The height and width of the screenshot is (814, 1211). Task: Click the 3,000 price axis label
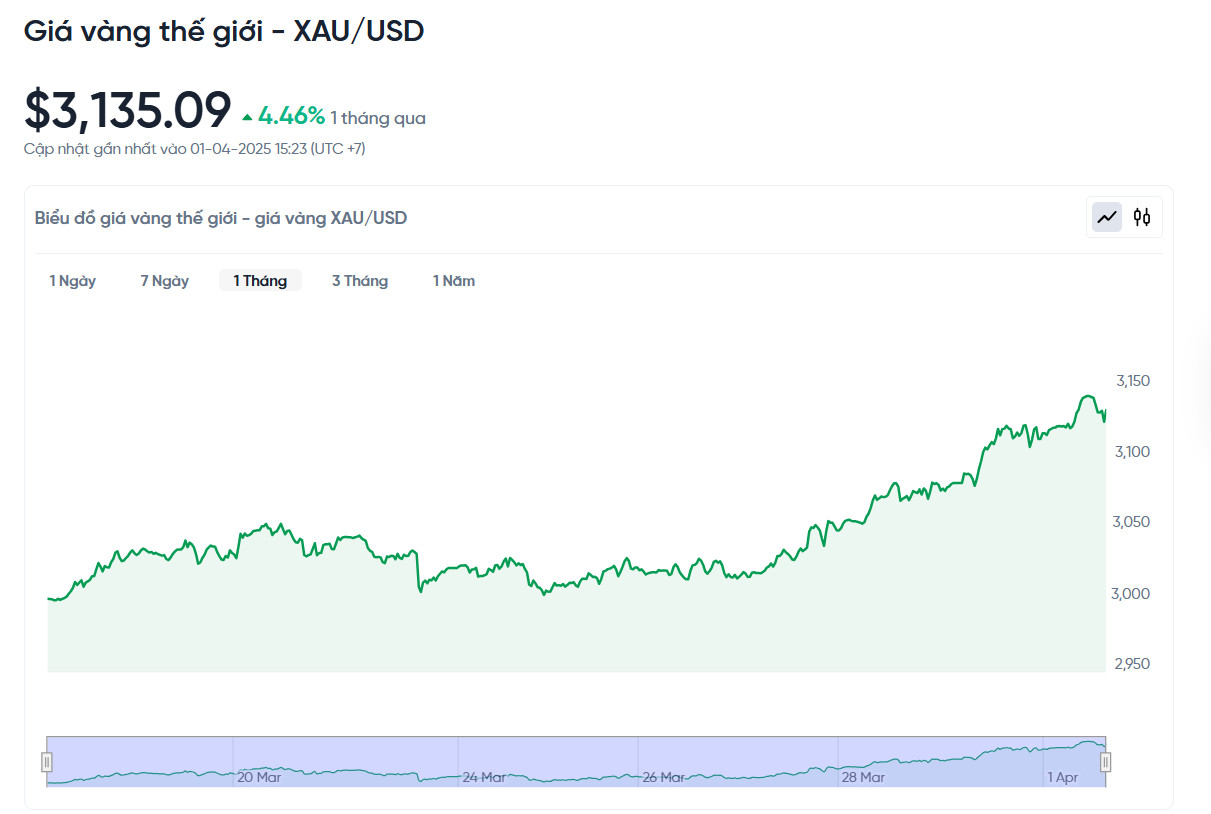1133,594
